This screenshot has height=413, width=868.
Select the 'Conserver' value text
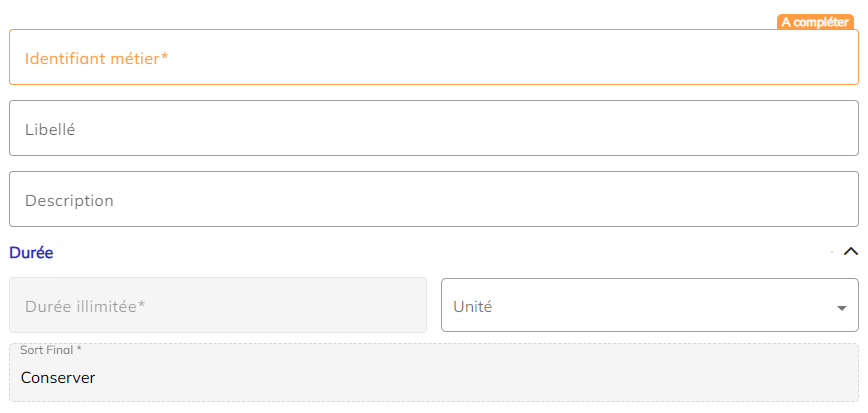pos(58,378)
